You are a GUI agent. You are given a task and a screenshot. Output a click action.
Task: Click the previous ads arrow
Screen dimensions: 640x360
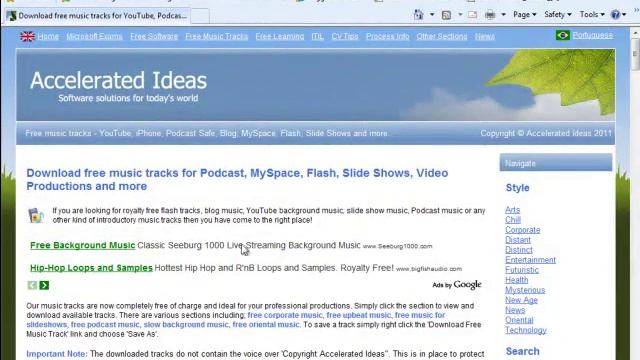(32, 285)
